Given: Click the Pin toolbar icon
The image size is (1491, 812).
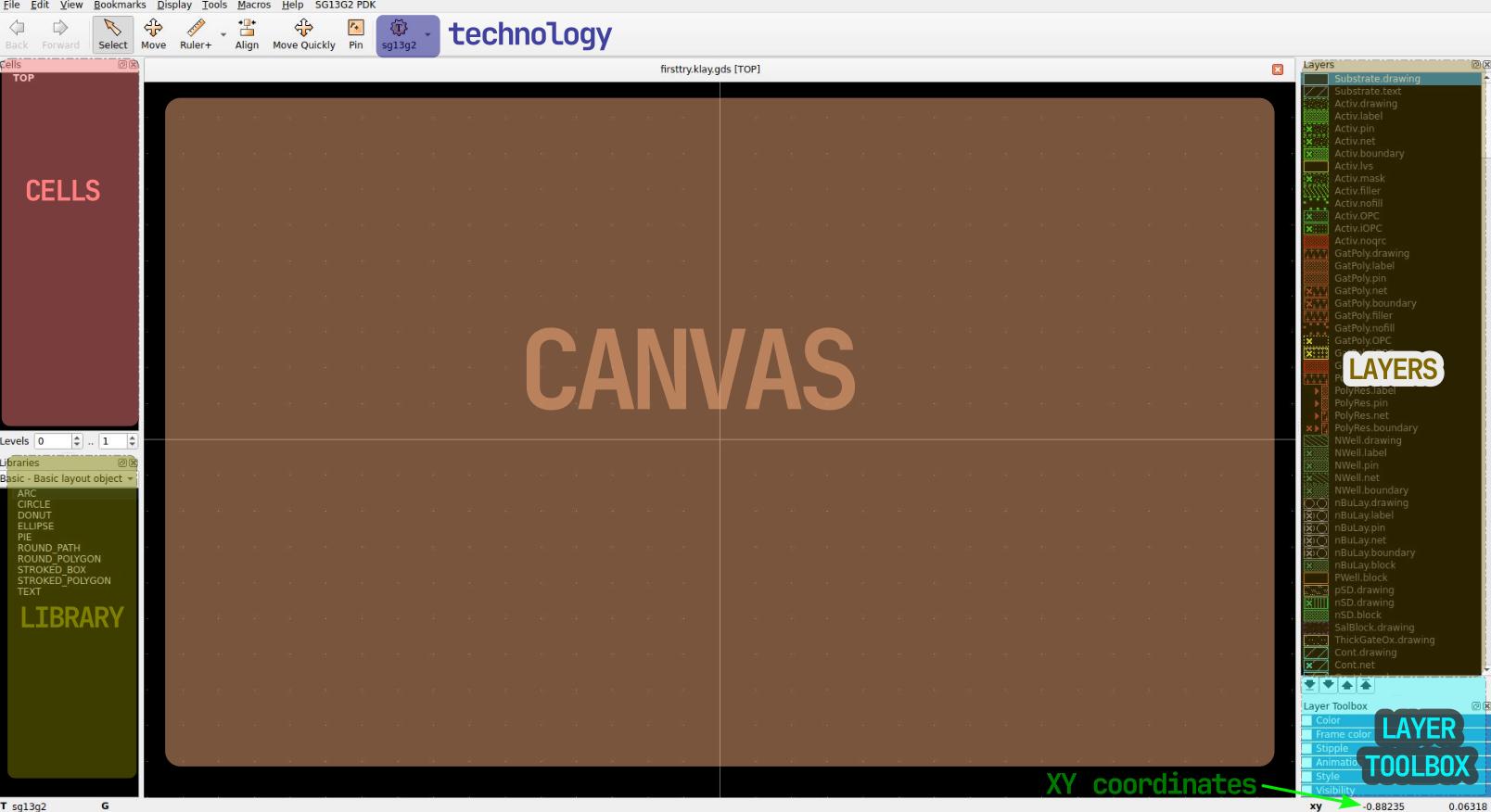Looking at the screenshot, I should click(x=355, y=34).
